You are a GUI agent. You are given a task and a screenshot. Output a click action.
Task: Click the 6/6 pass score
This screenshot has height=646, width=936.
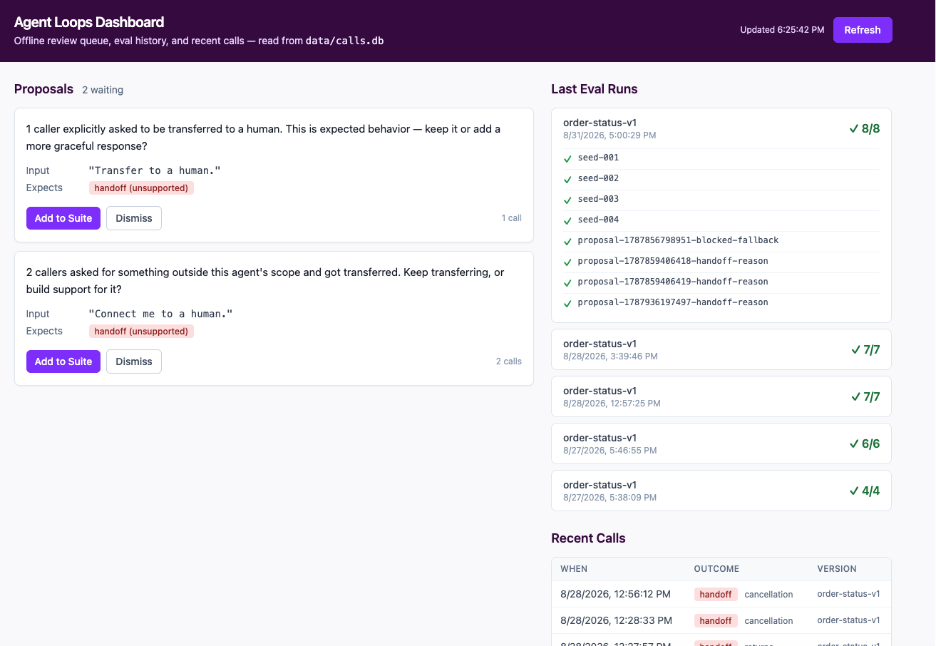[x=864, y=444]
